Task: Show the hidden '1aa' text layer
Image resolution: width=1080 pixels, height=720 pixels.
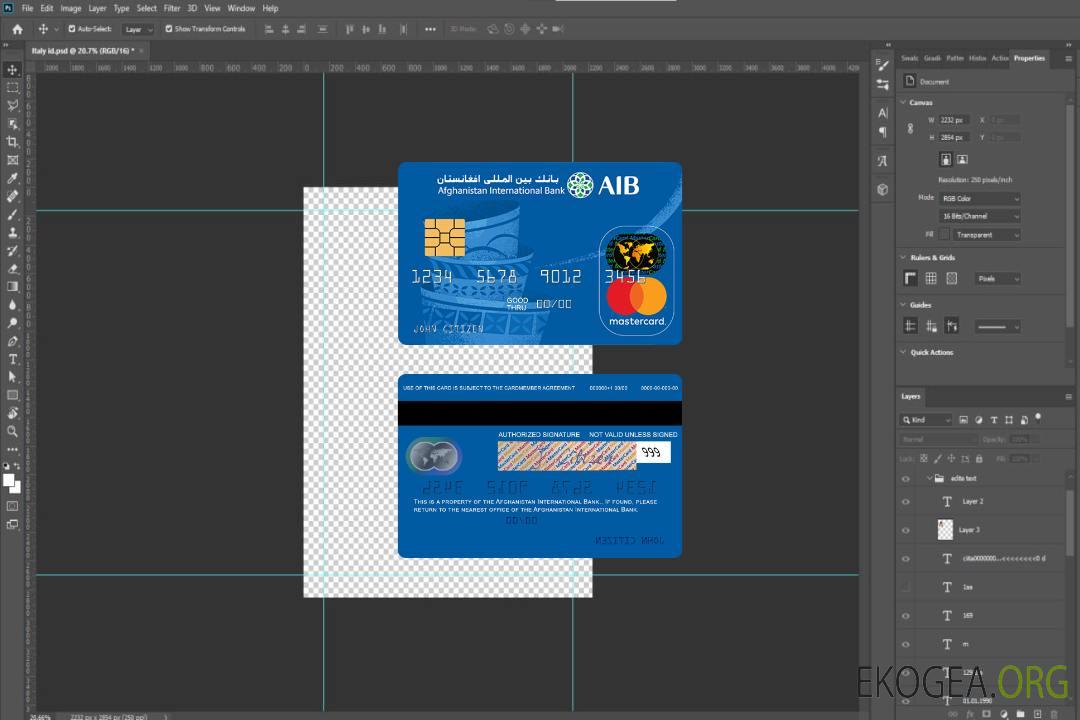Action: (x=906, y=587)
